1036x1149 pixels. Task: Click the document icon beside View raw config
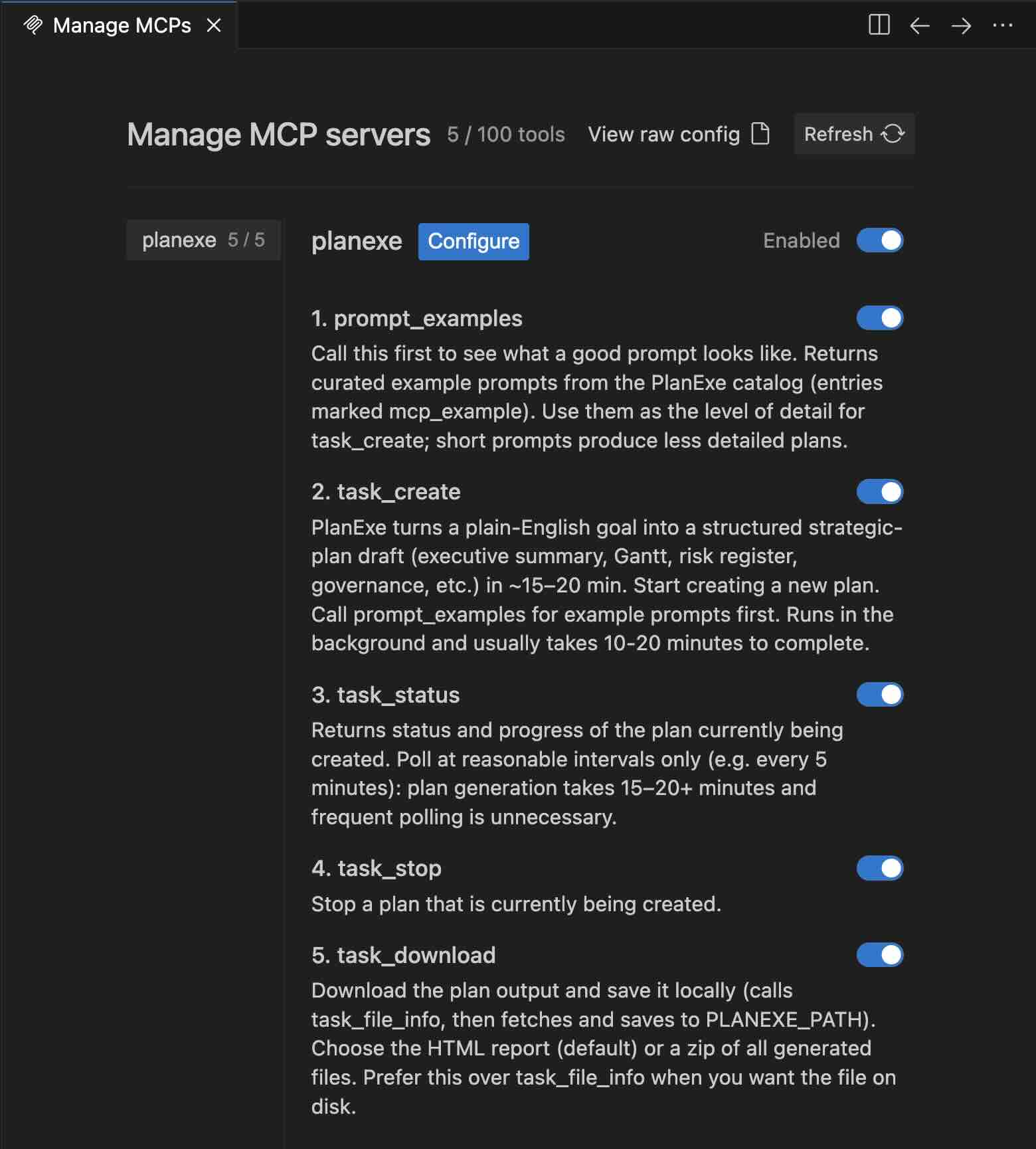(760, 133)
